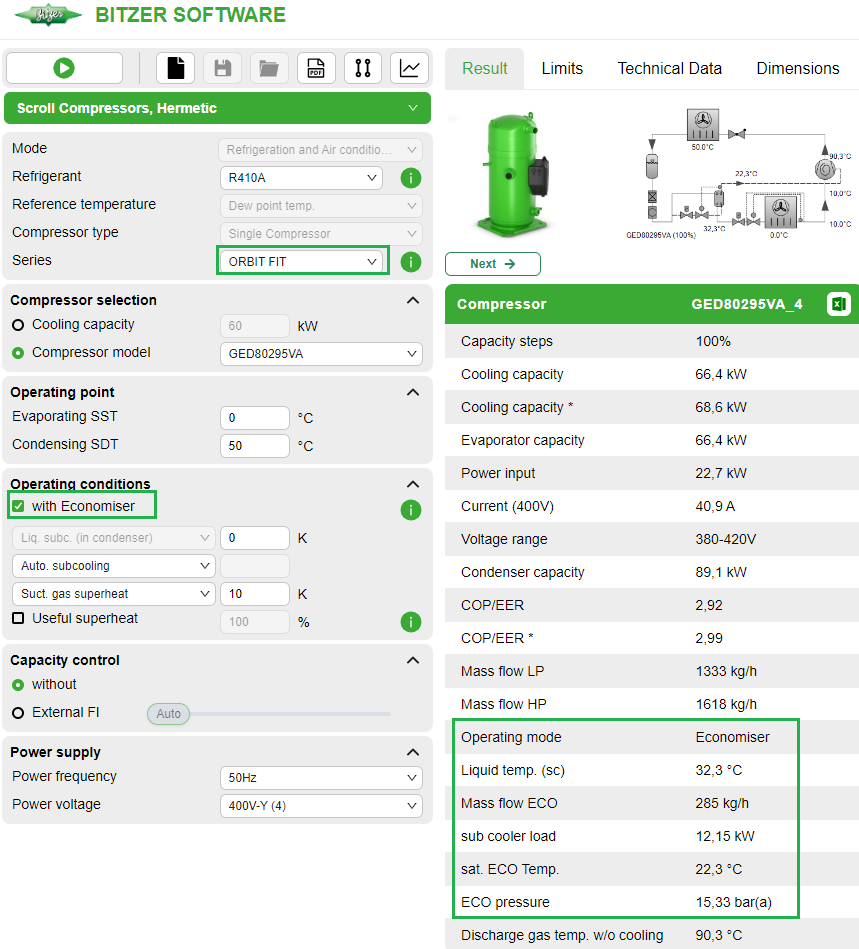Export results as PDF
Viewport: 859px width, 949px height.
pyautogui.click(x=316, y=68)
